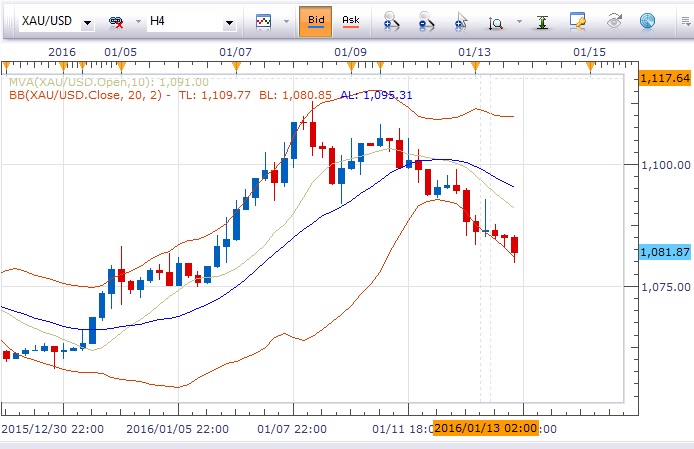Click the orange 1,117.64 price label
Screen dimensions: 694x449
(x=665, y=78)
